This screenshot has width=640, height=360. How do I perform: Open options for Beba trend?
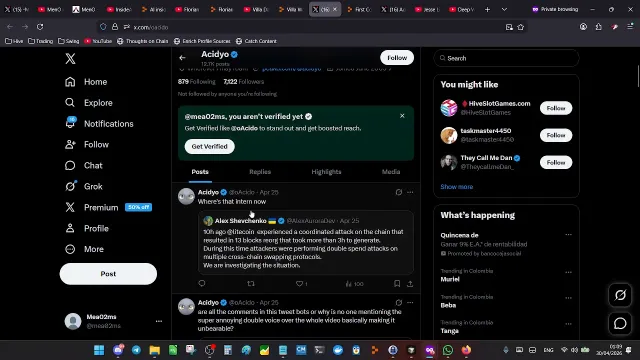pos(568,298)
